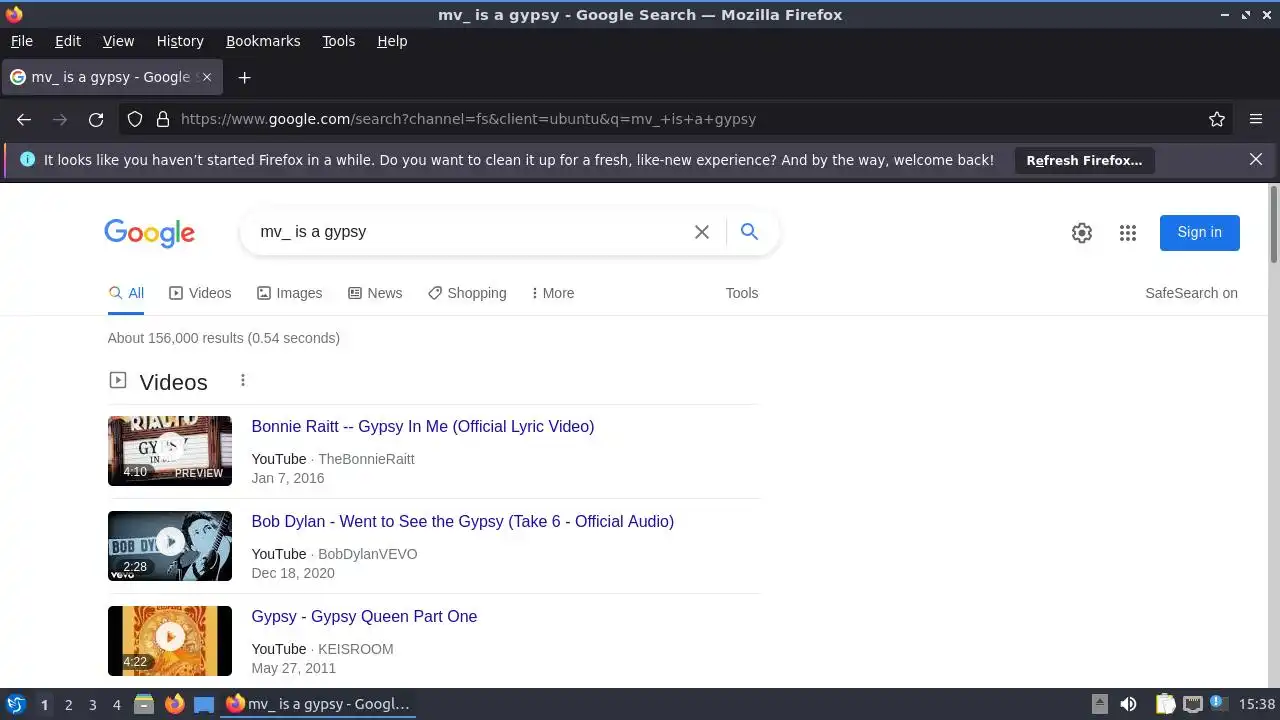Click the show desktop panel icon
The image size is (1280, 720).
(x=204, y=704)
